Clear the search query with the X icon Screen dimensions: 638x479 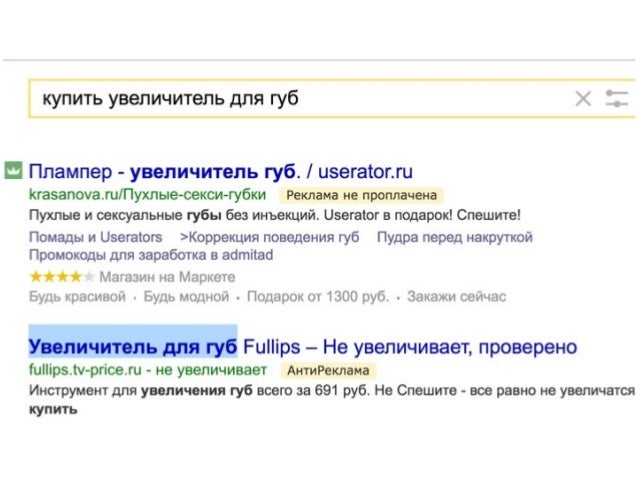pyautogui.click(x=583, y=98)
